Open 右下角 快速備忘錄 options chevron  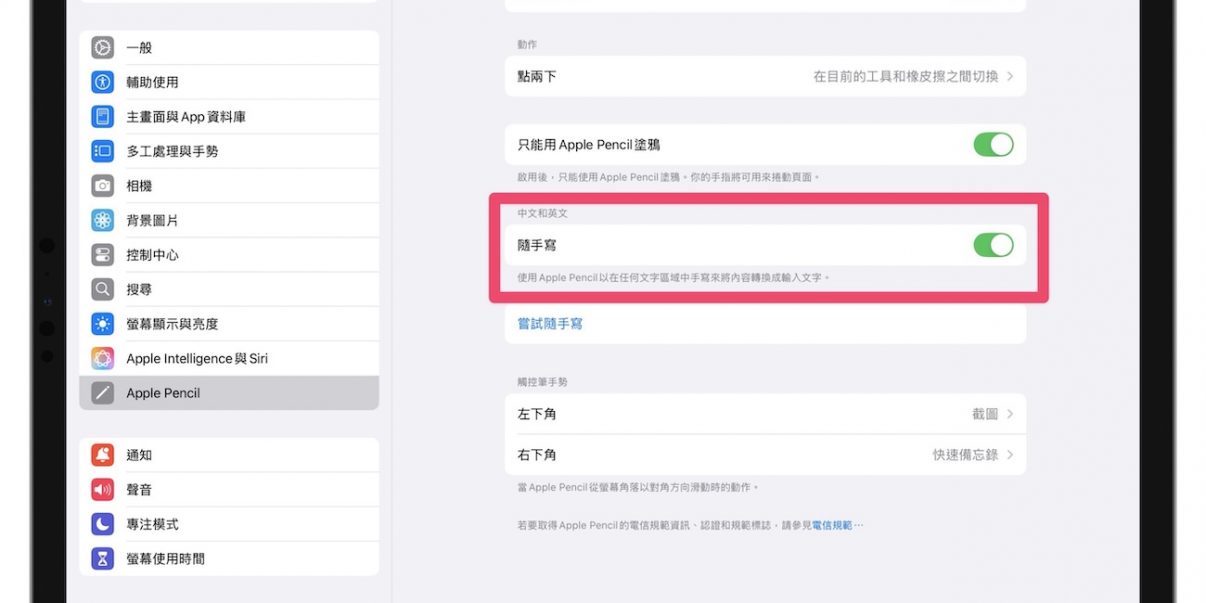(1010, 455)
